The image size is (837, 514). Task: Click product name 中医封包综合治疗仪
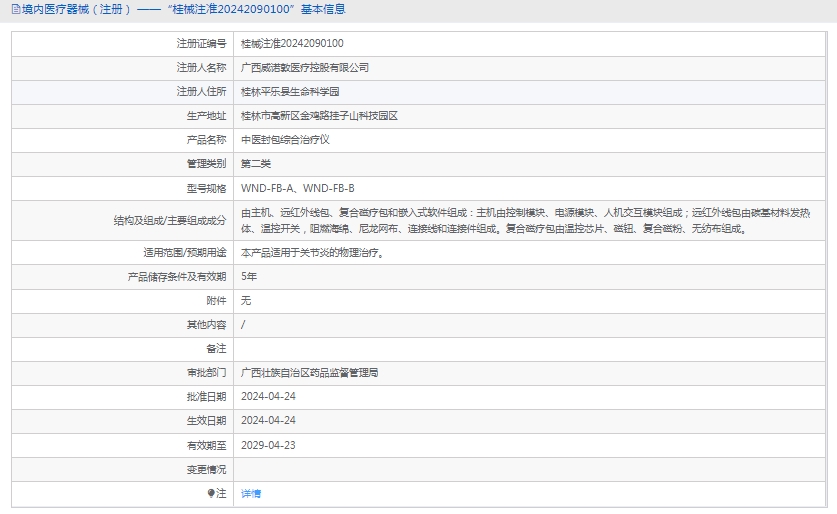pyautogui.click(x=285, y=139)
